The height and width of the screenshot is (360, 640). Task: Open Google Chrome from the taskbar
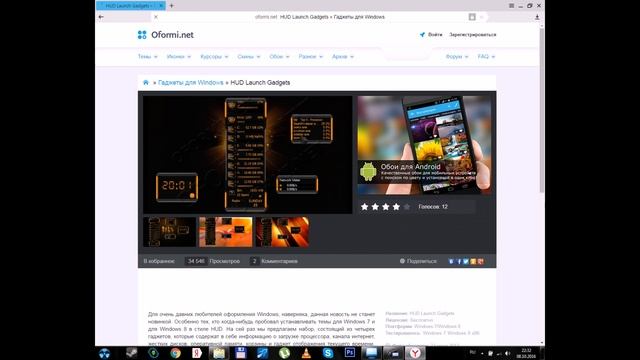(176, 353)
